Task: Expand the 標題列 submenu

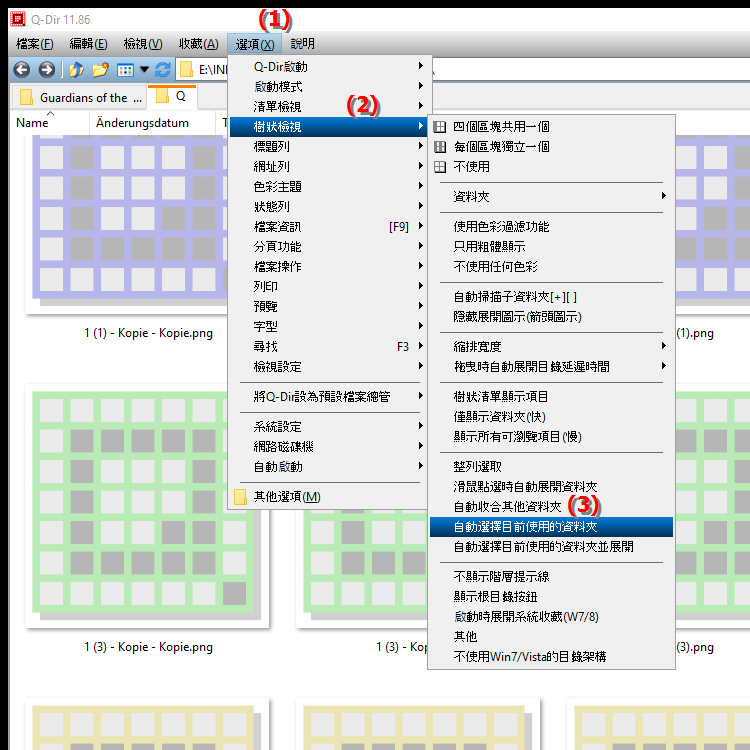Action: tap(329, 147)
